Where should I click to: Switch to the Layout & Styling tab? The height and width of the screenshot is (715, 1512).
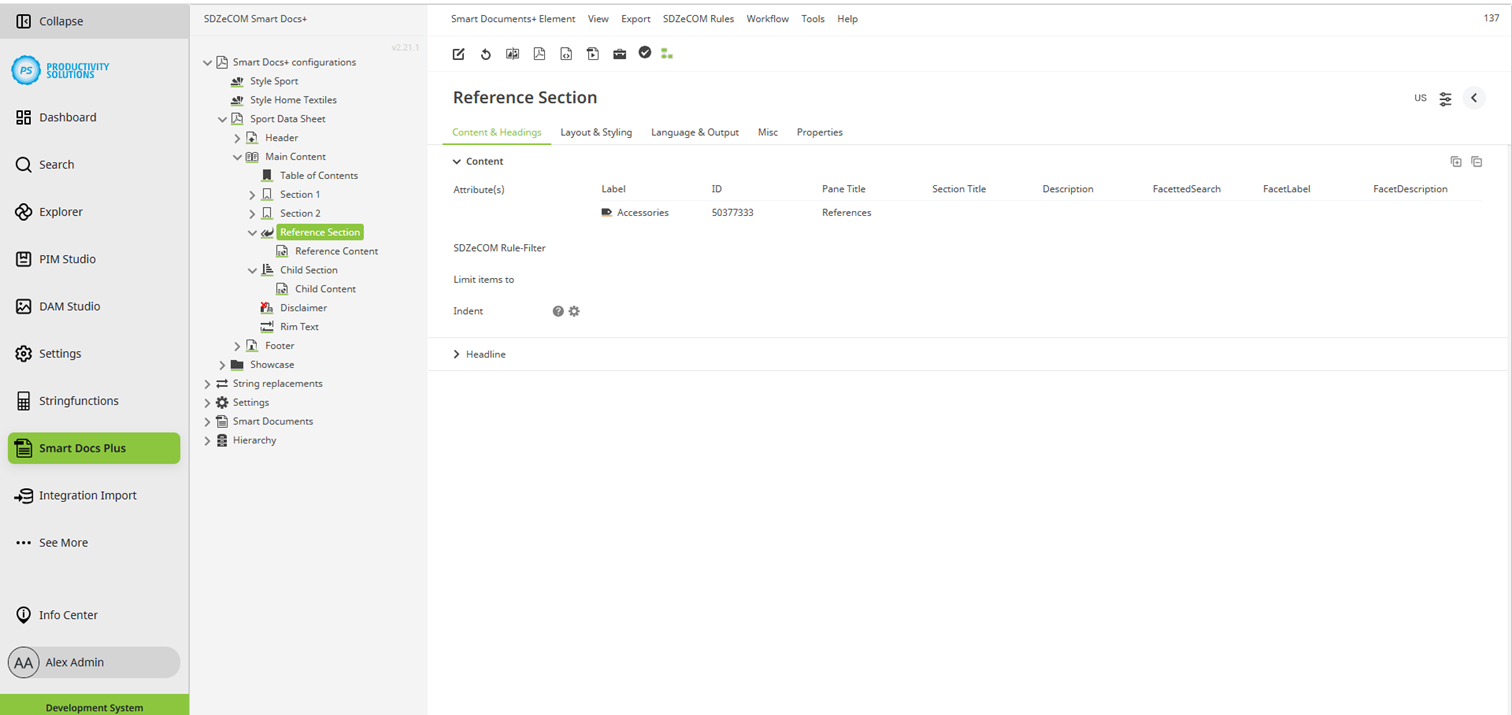[596, 132]
